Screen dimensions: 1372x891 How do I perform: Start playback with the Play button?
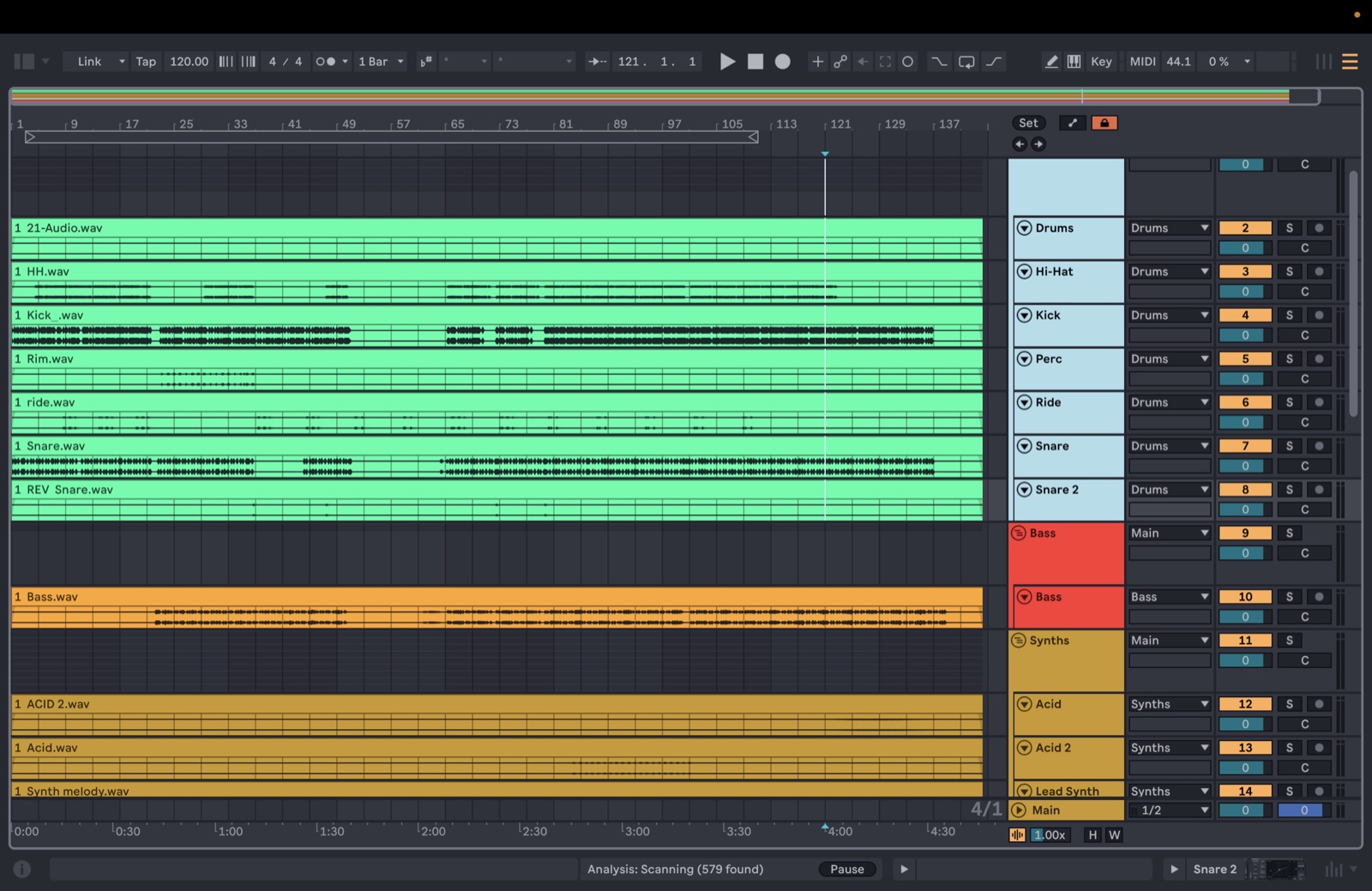[727, 61]
